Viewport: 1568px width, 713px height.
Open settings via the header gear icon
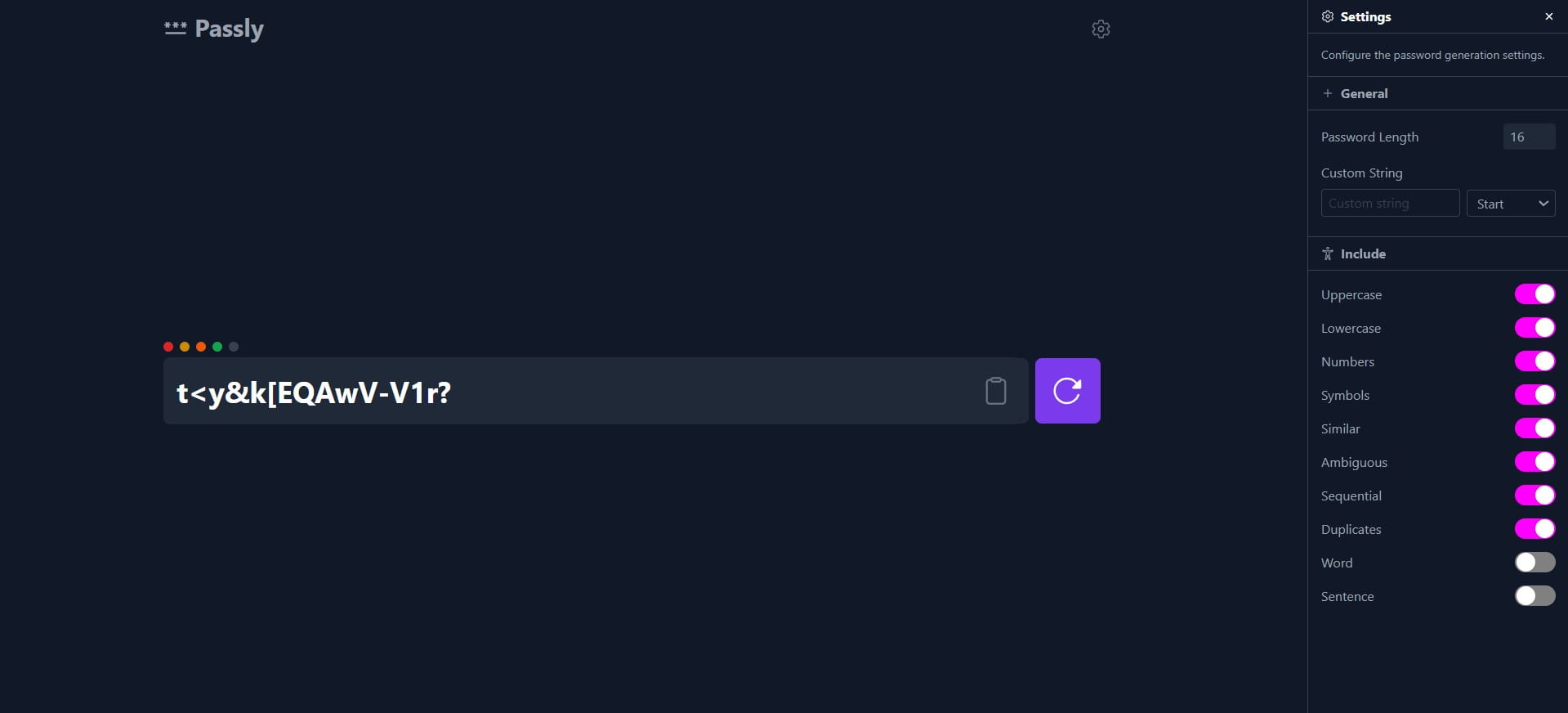[1101, 29]
